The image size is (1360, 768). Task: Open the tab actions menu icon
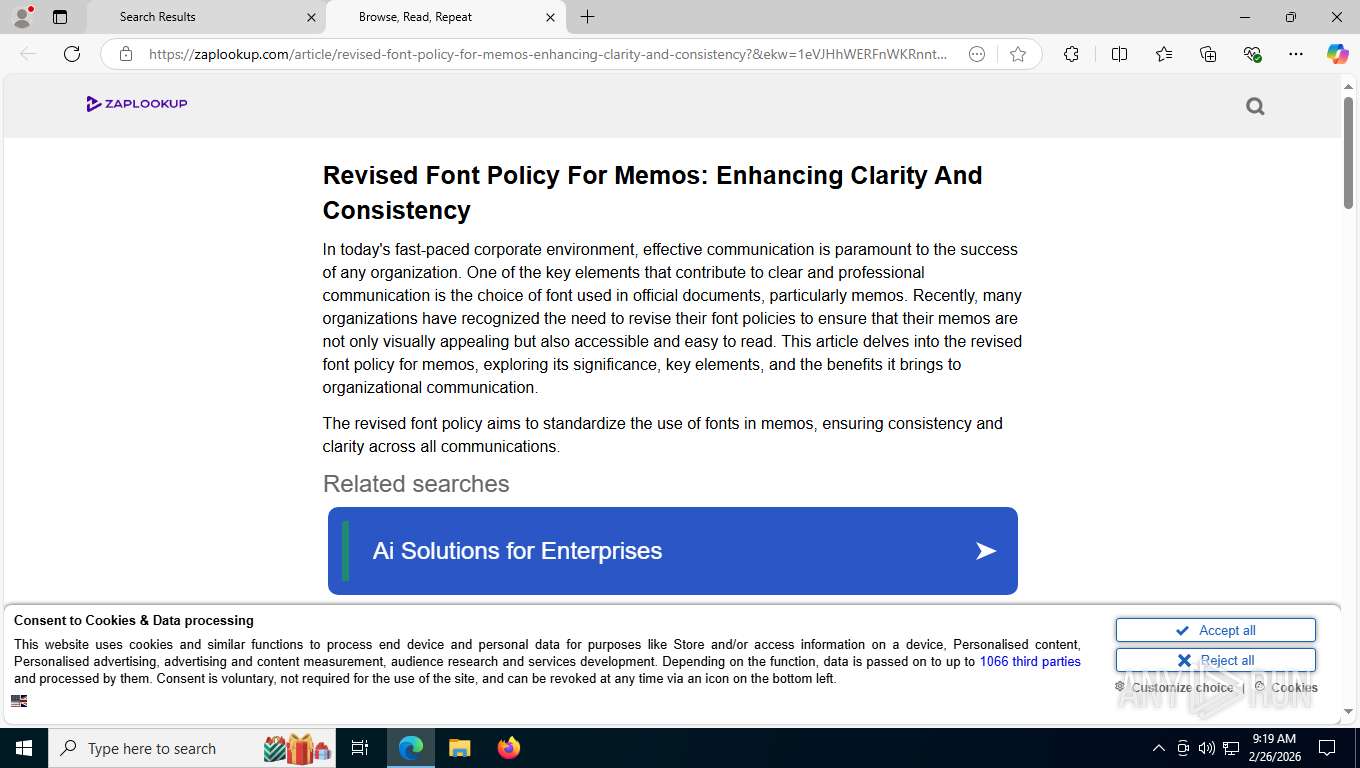60,17
